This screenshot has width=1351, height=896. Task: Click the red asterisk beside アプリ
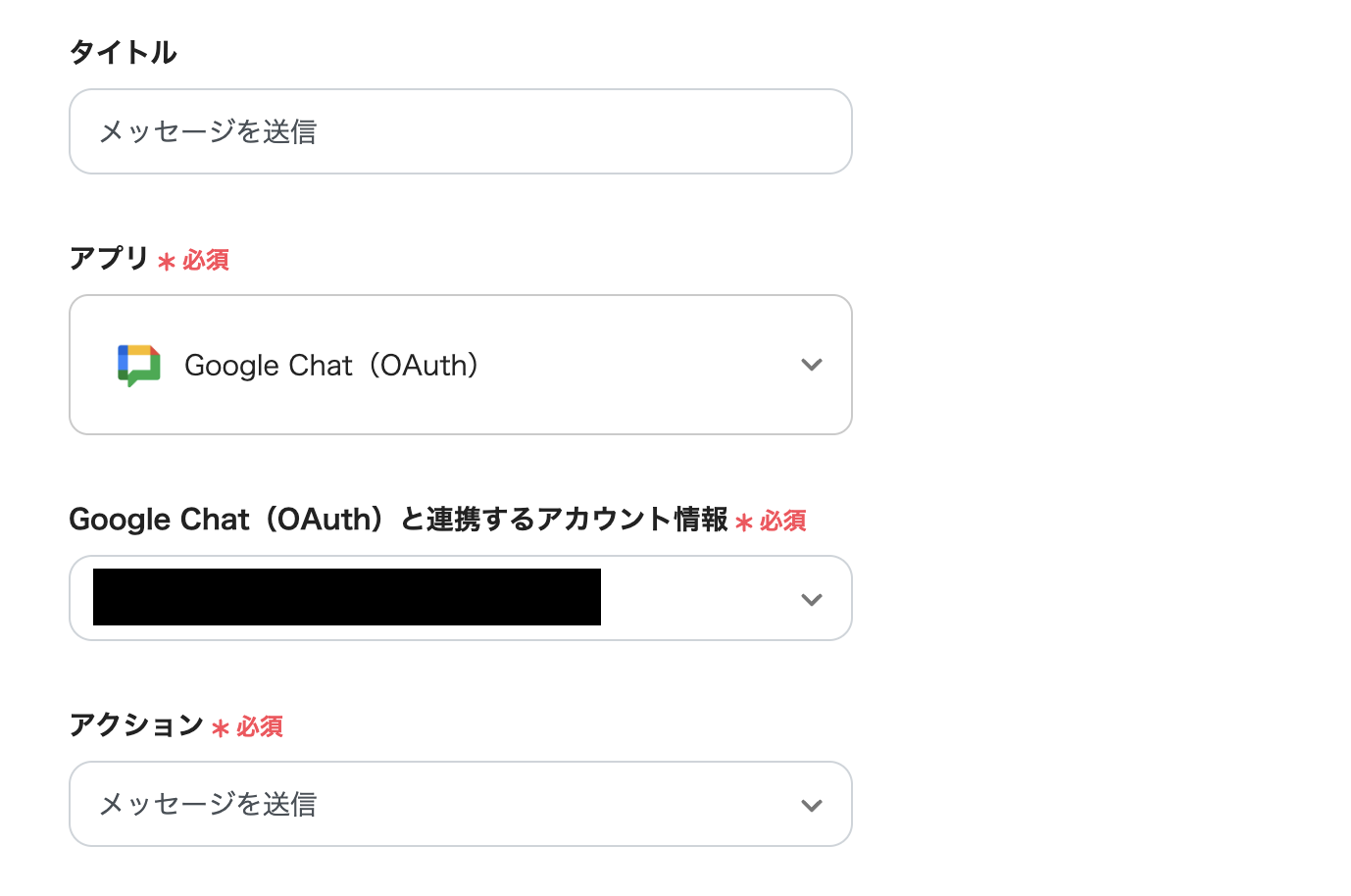click(167, 262)
